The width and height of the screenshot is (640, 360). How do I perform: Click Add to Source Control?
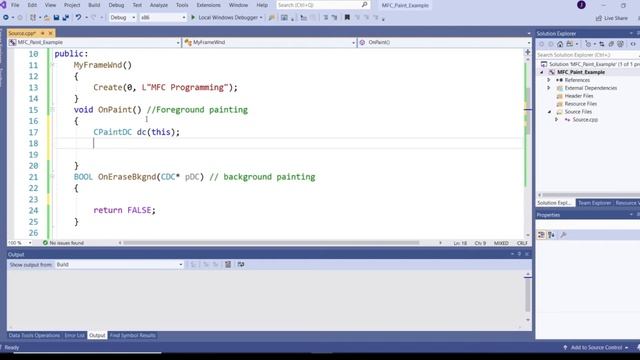596,348
